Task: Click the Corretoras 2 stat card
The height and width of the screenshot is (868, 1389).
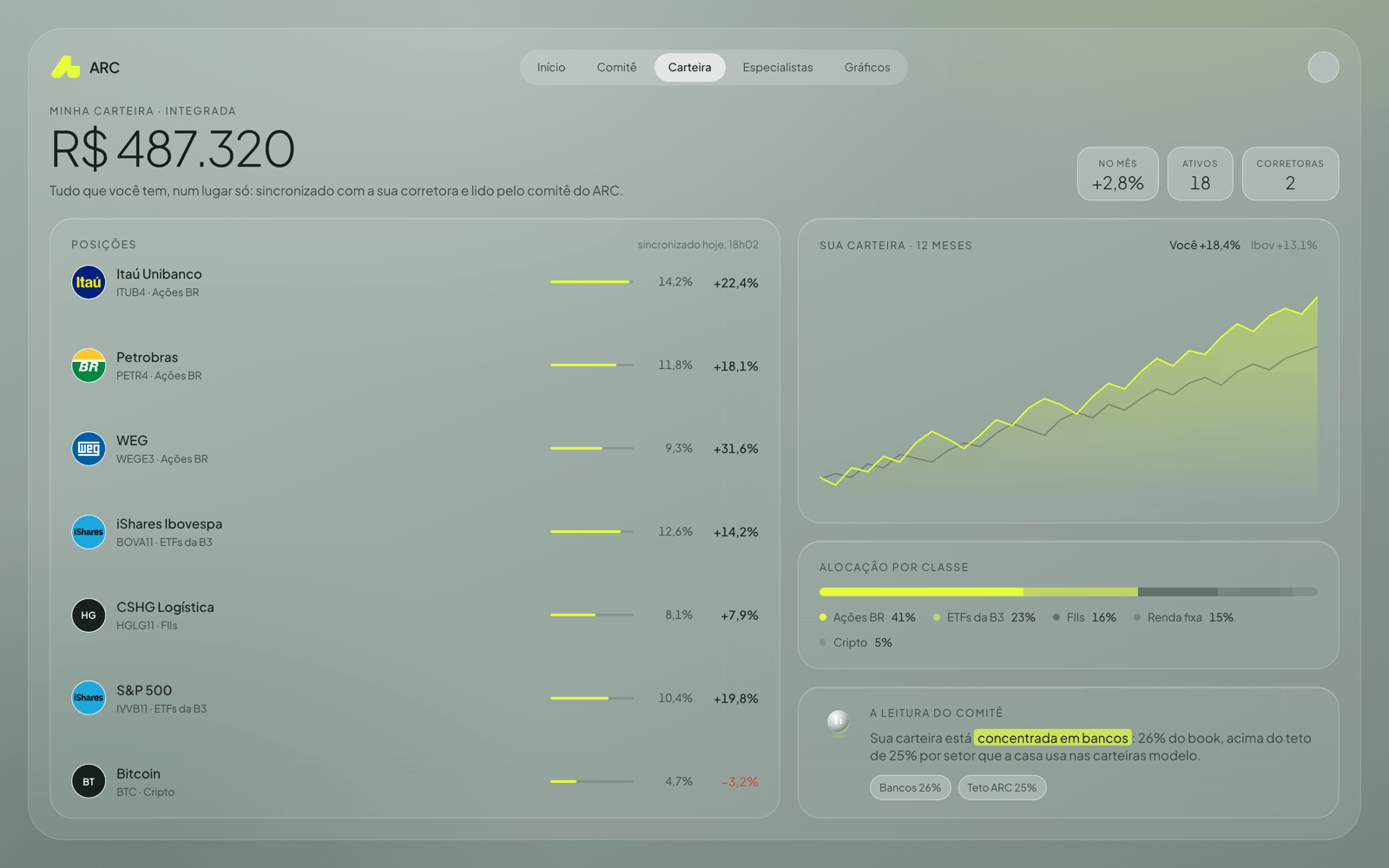Action: click(1290, 174)
